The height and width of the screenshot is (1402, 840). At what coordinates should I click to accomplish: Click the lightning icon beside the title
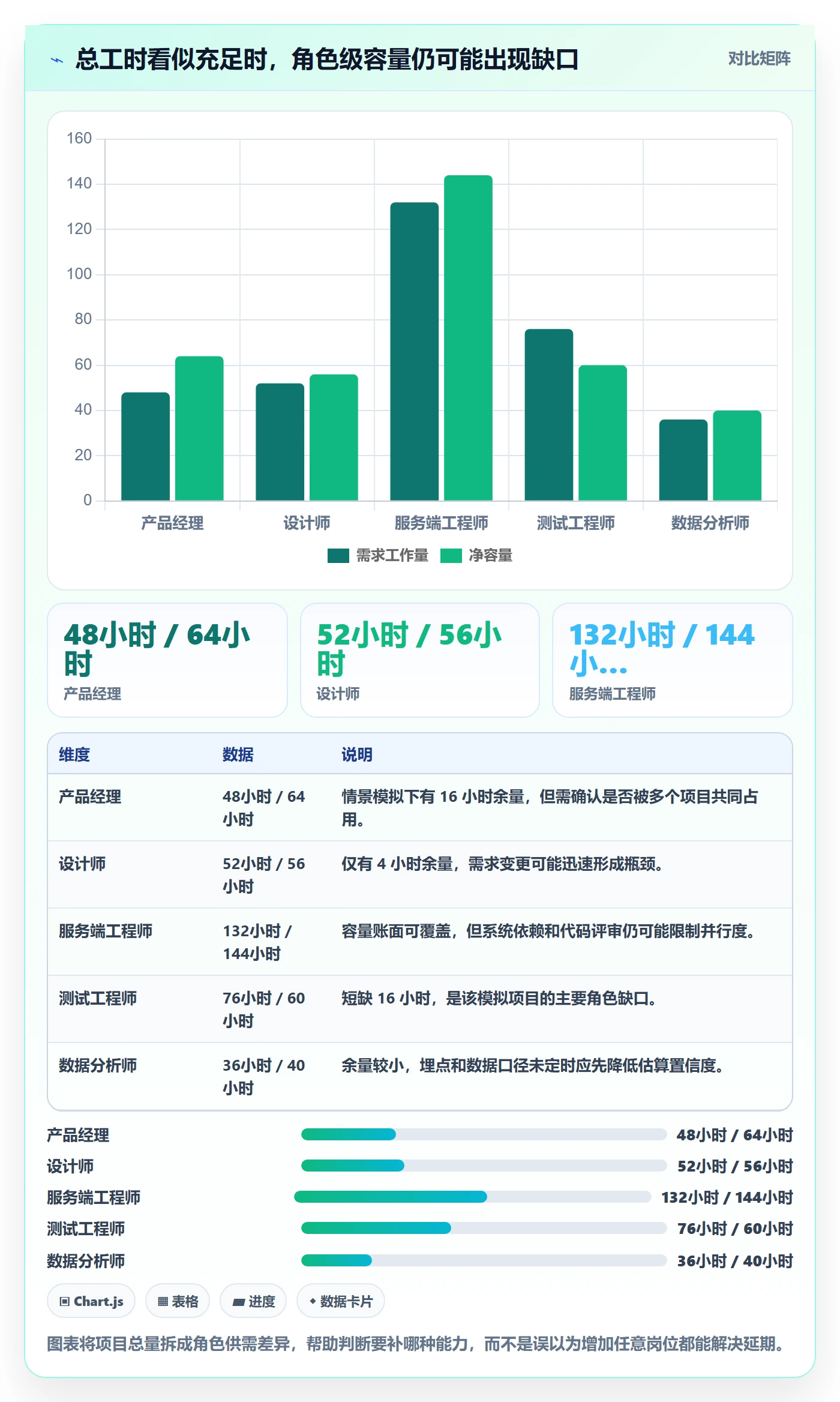[x=57, y=60]
